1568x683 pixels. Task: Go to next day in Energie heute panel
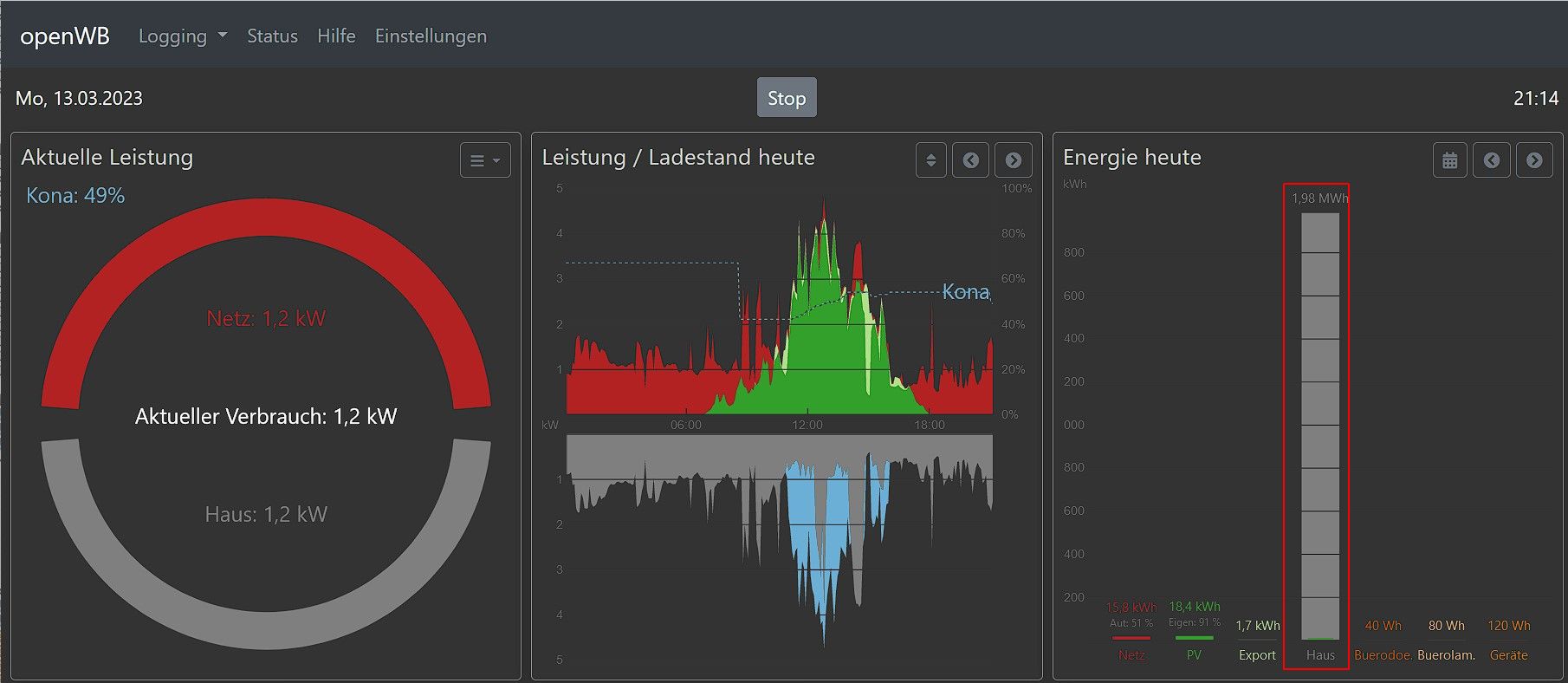coord(1534,160)
